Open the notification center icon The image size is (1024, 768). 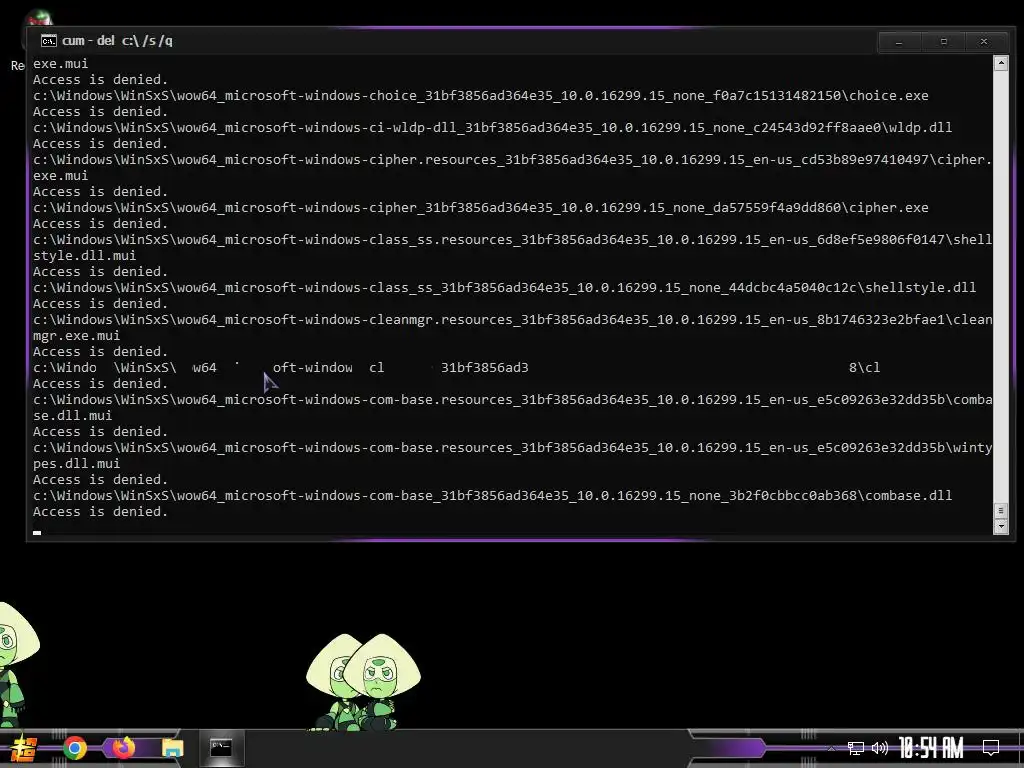(x=991, y=748)
